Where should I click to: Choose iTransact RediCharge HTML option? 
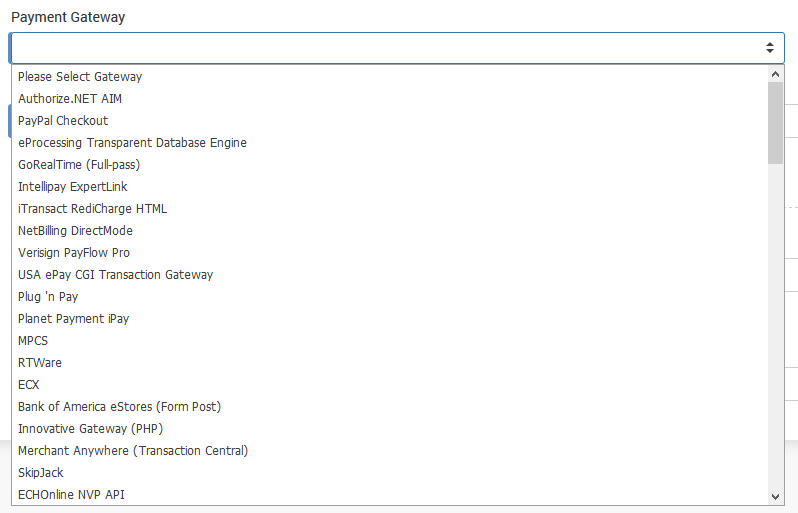coord(93,209)
